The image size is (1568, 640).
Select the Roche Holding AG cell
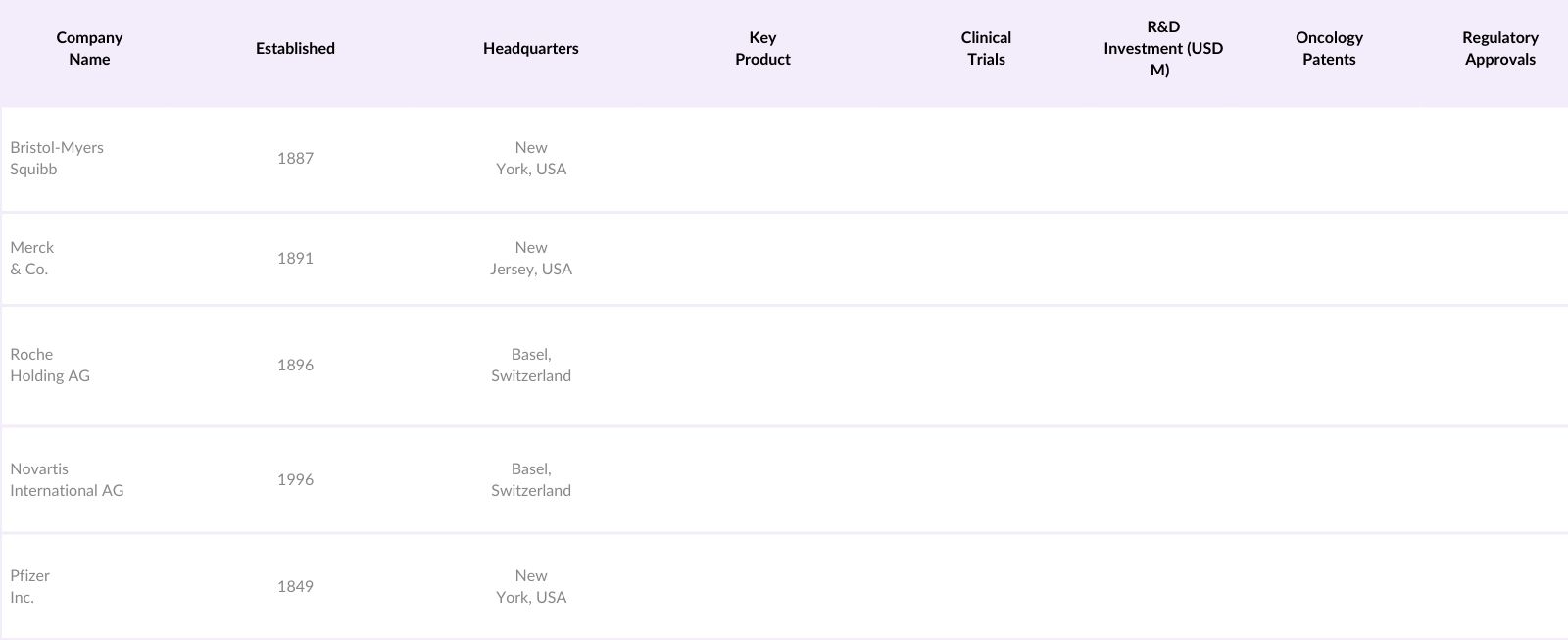pos(50,366)
